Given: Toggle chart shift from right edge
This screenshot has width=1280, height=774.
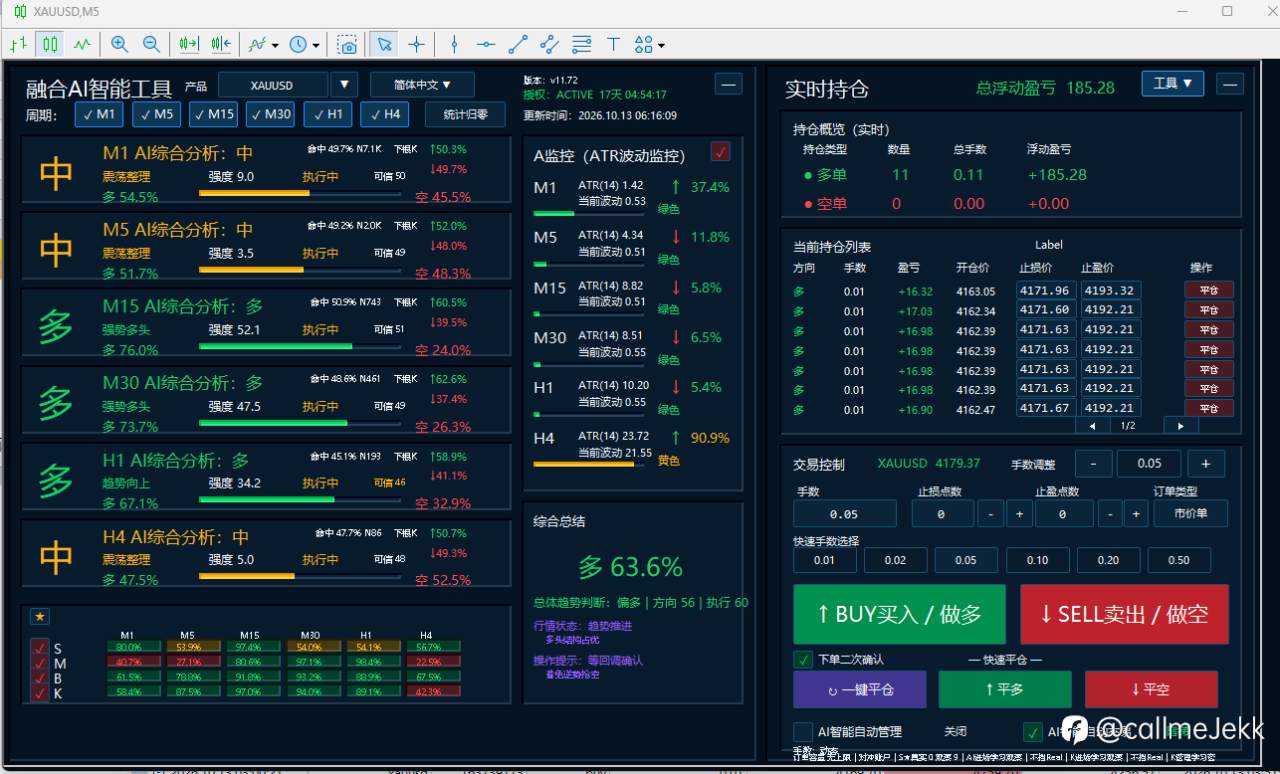Looking at the screenshot, I should [221, 44].
